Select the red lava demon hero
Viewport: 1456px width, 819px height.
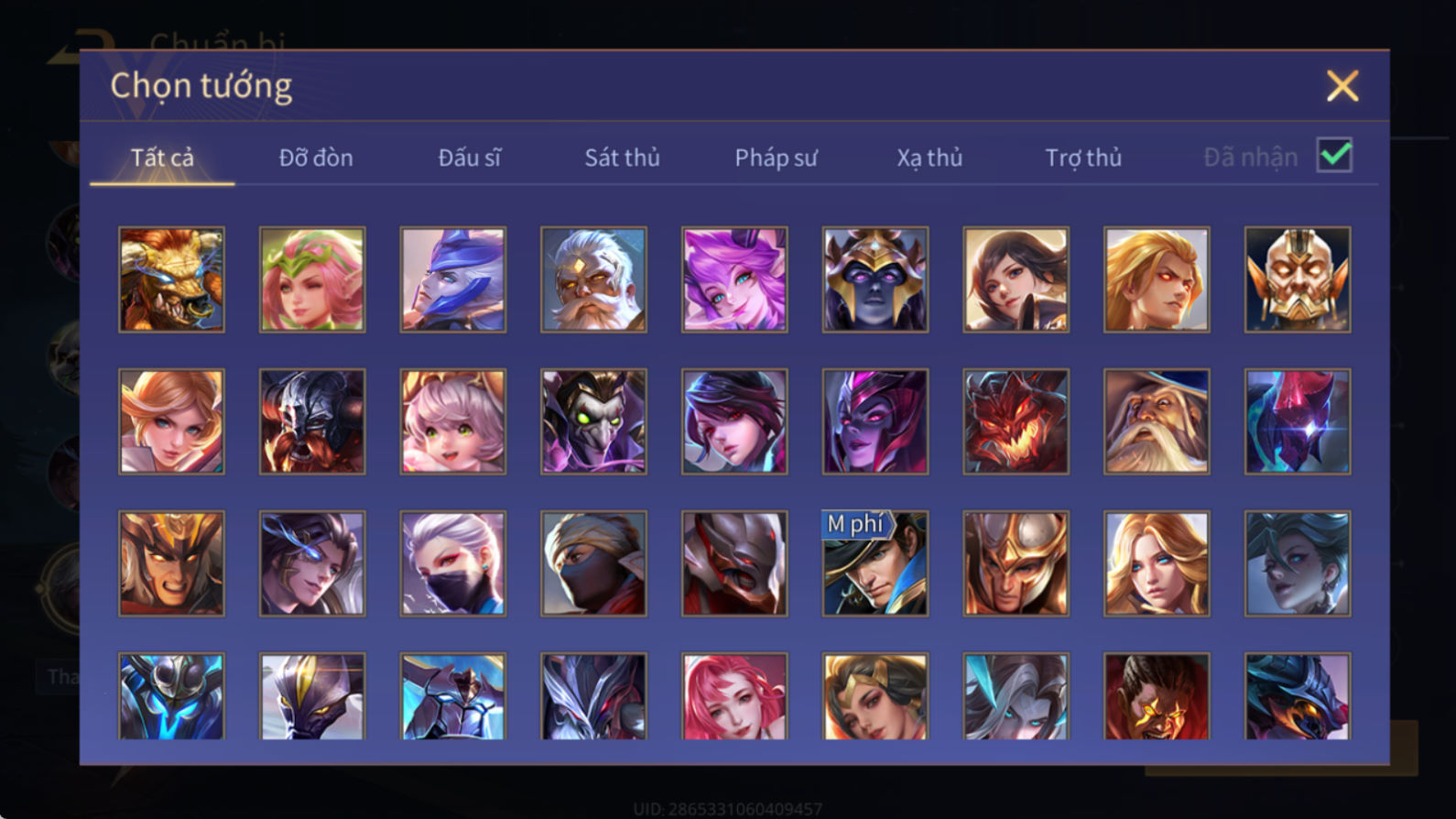[1016, 421]
